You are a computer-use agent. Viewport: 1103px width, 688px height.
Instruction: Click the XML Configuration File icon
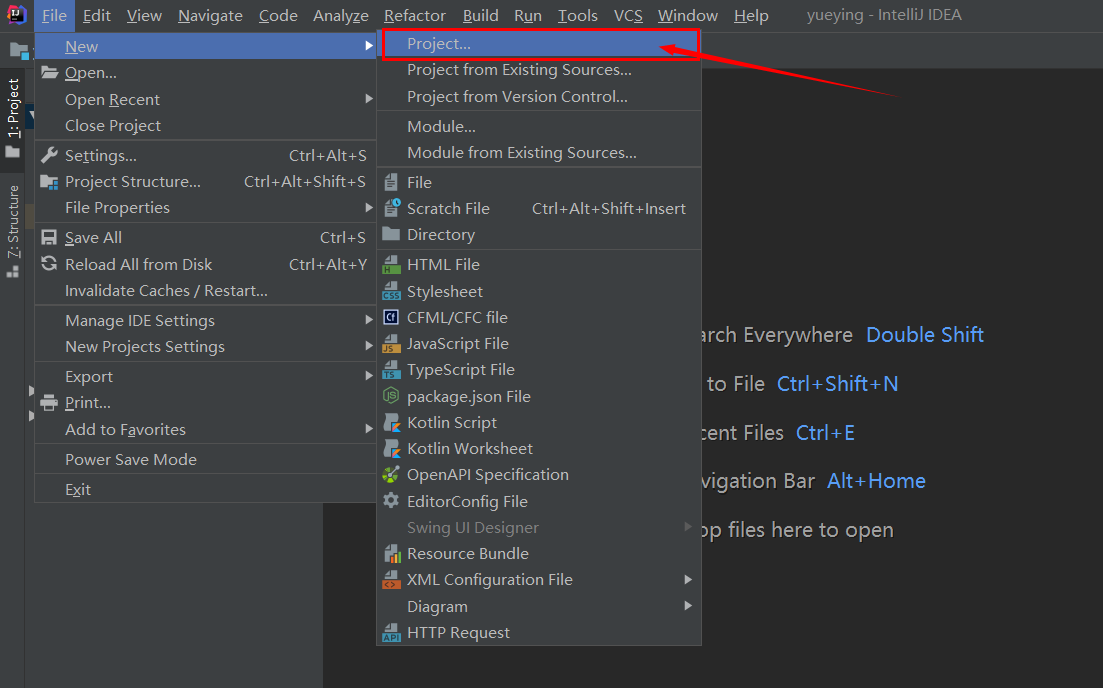click(x=391, y=580)
